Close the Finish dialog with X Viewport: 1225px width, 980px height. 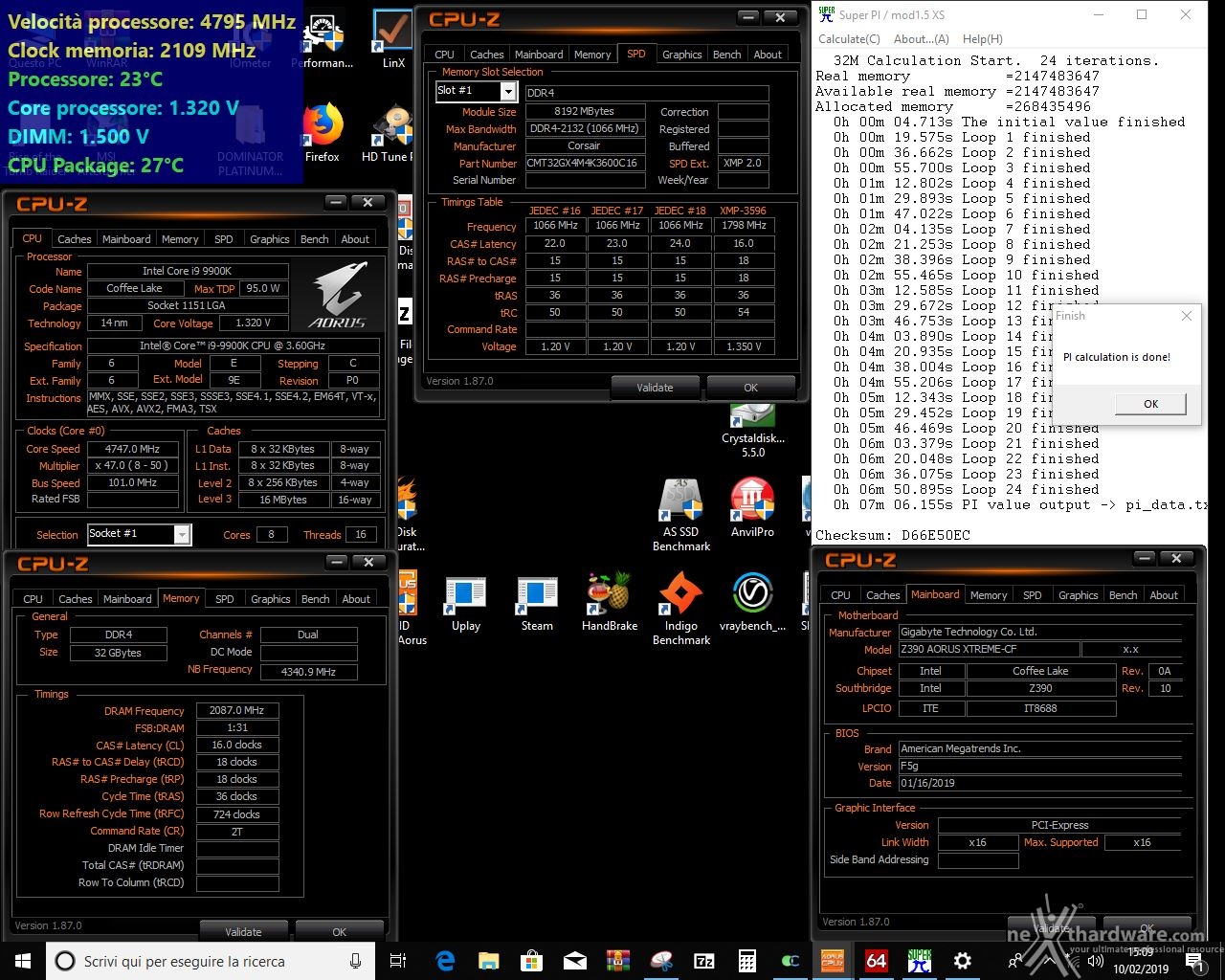coord(1187,316)
